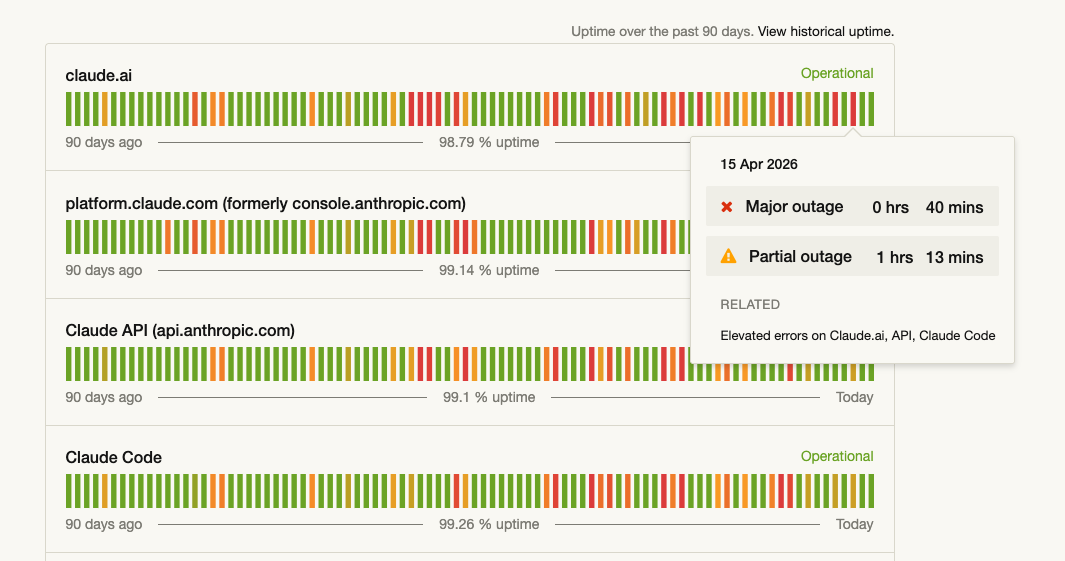Open the View historical uptime link
This screenshot has height=561, width=1065.
pos(825,31)
